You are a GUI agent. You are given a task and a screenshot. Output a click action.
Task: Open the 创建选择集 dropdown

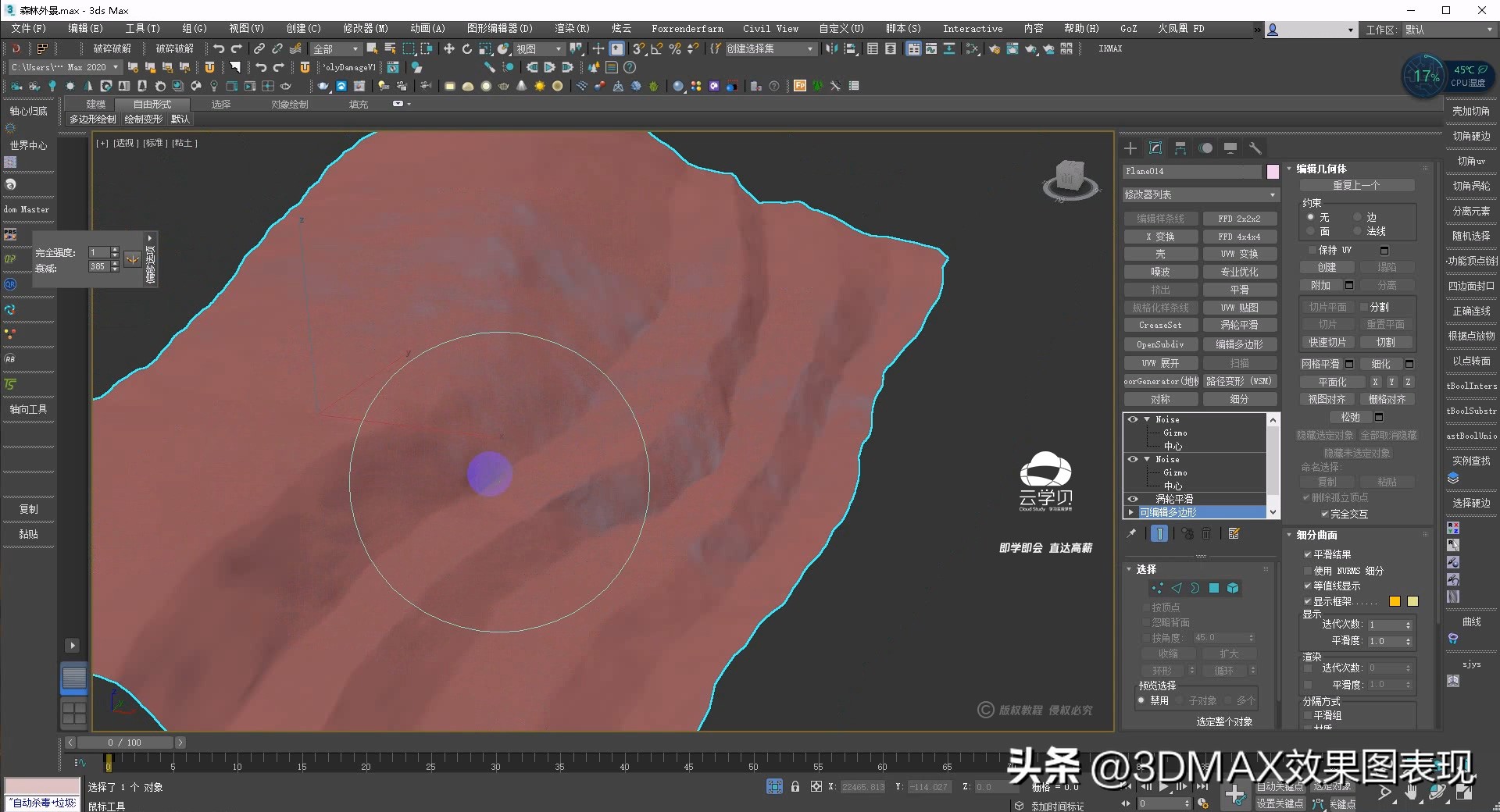810,48
